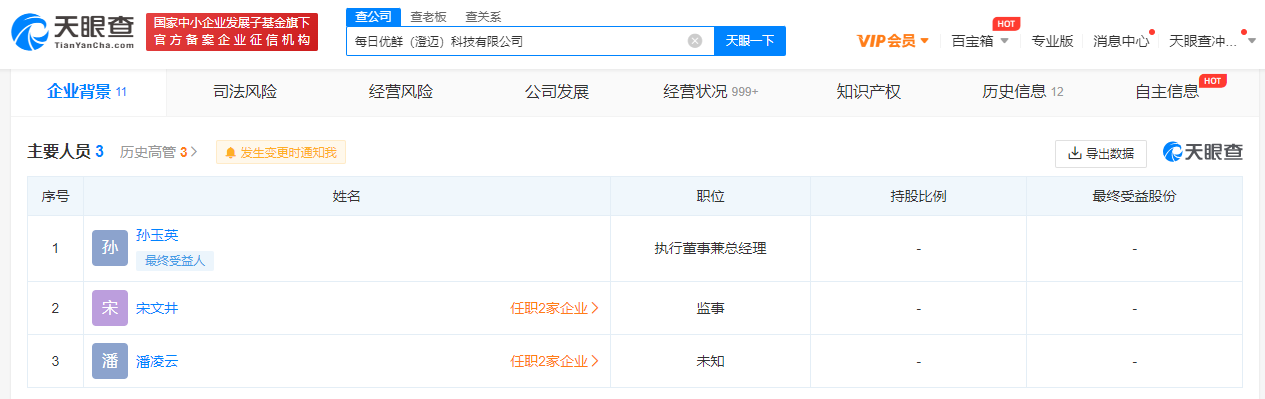Open the VIP会员 dropdown
Image resolution: width=1265 pixels, height=399 pixels.
tap(893, 41)
